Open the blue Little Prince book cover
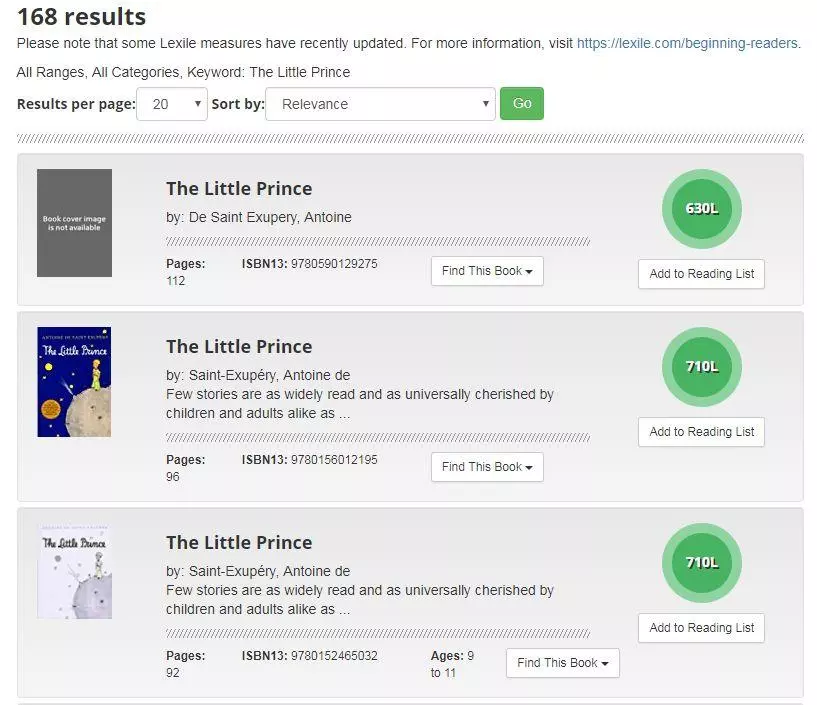This screenshot has height=705, width=817. [x=75, y=382]
